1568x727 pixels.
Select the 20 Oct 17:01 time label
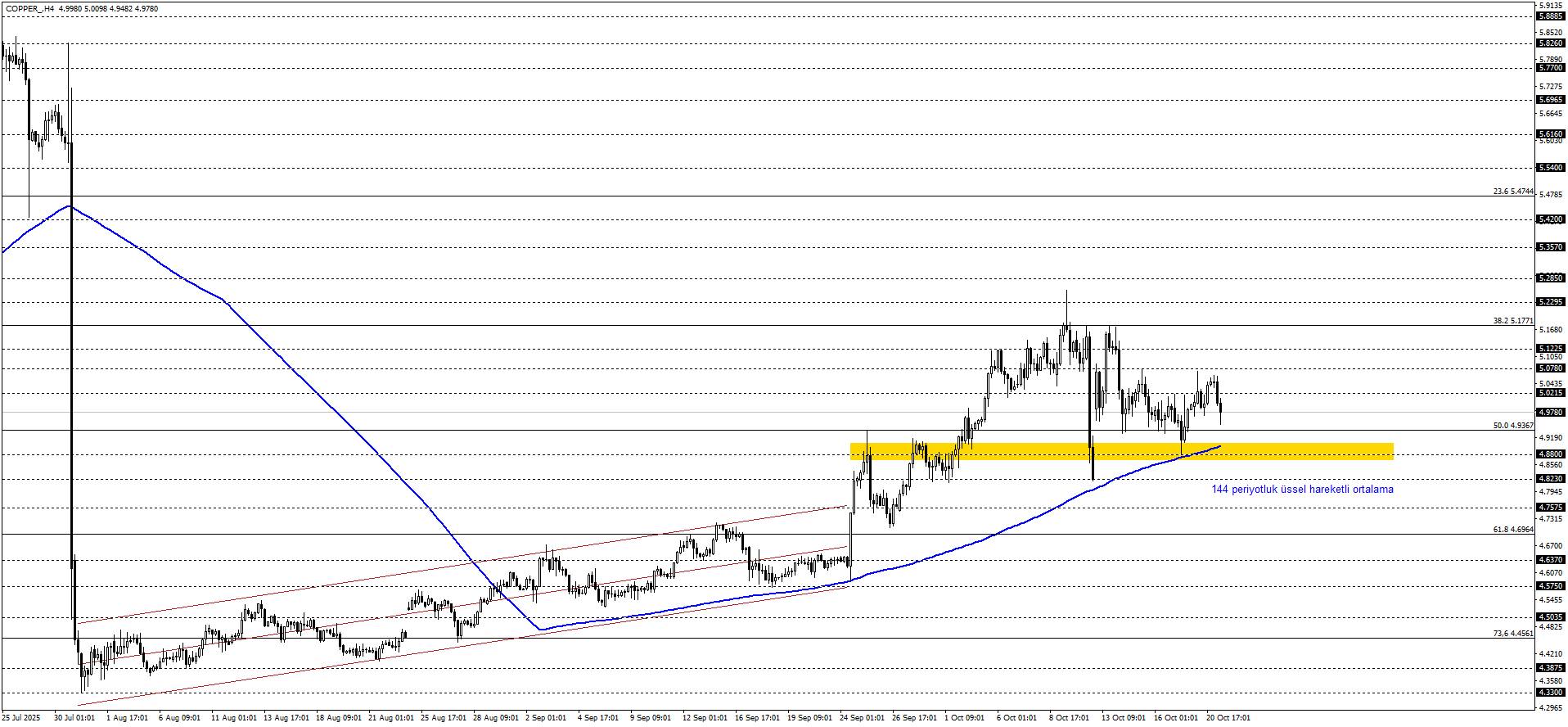(1228, 718)
